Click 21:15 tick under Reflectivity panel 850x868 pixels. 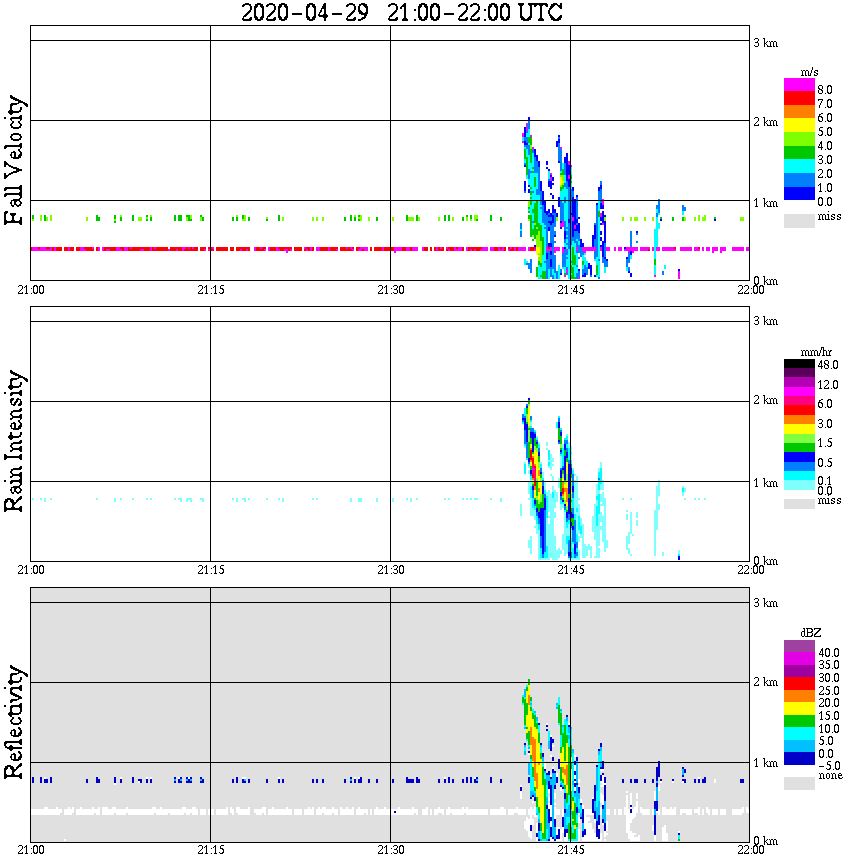pos(211,850)
